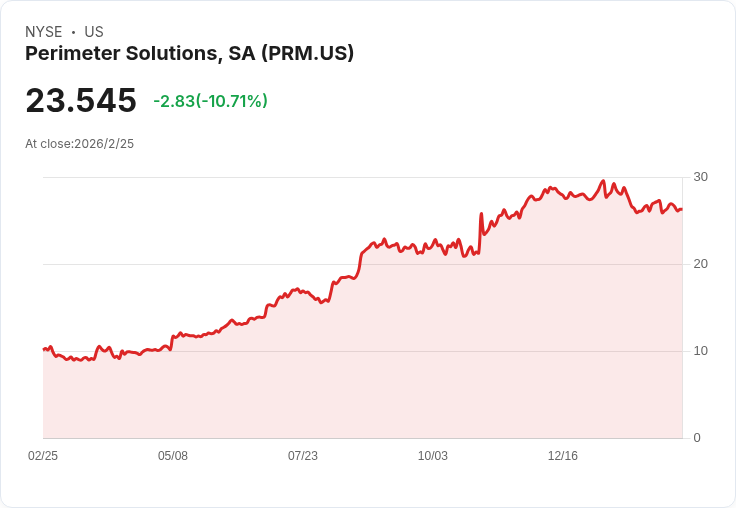Image resolution: width=736 pixels, height=508 pixels.
Task: Click the chart line's leftmost starting point
Action: (x=44, y=349)
